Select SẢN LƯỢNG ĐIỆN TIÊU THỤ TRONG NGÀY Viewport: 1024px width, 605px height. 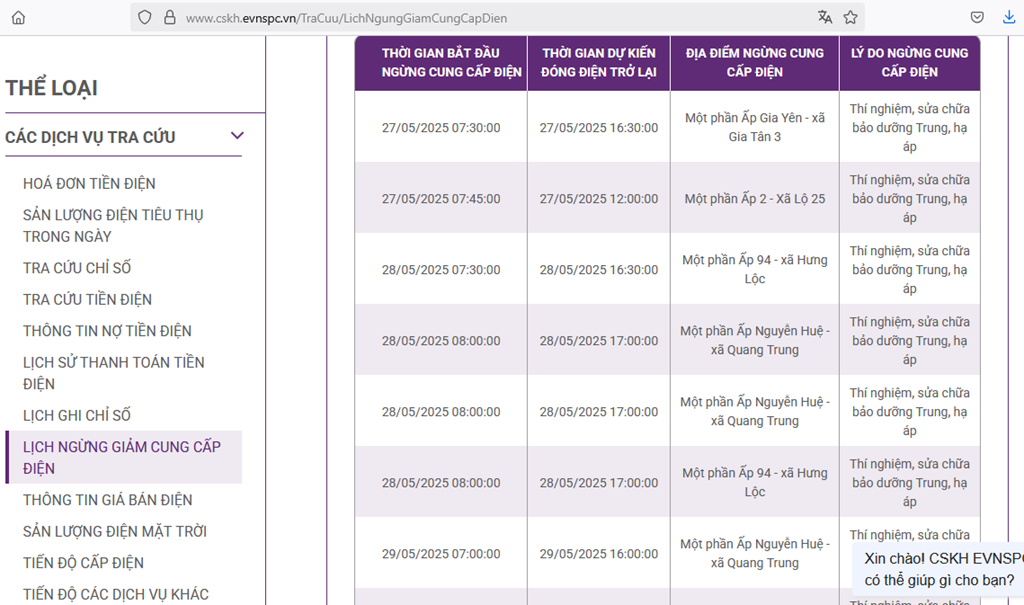point(113,226)
